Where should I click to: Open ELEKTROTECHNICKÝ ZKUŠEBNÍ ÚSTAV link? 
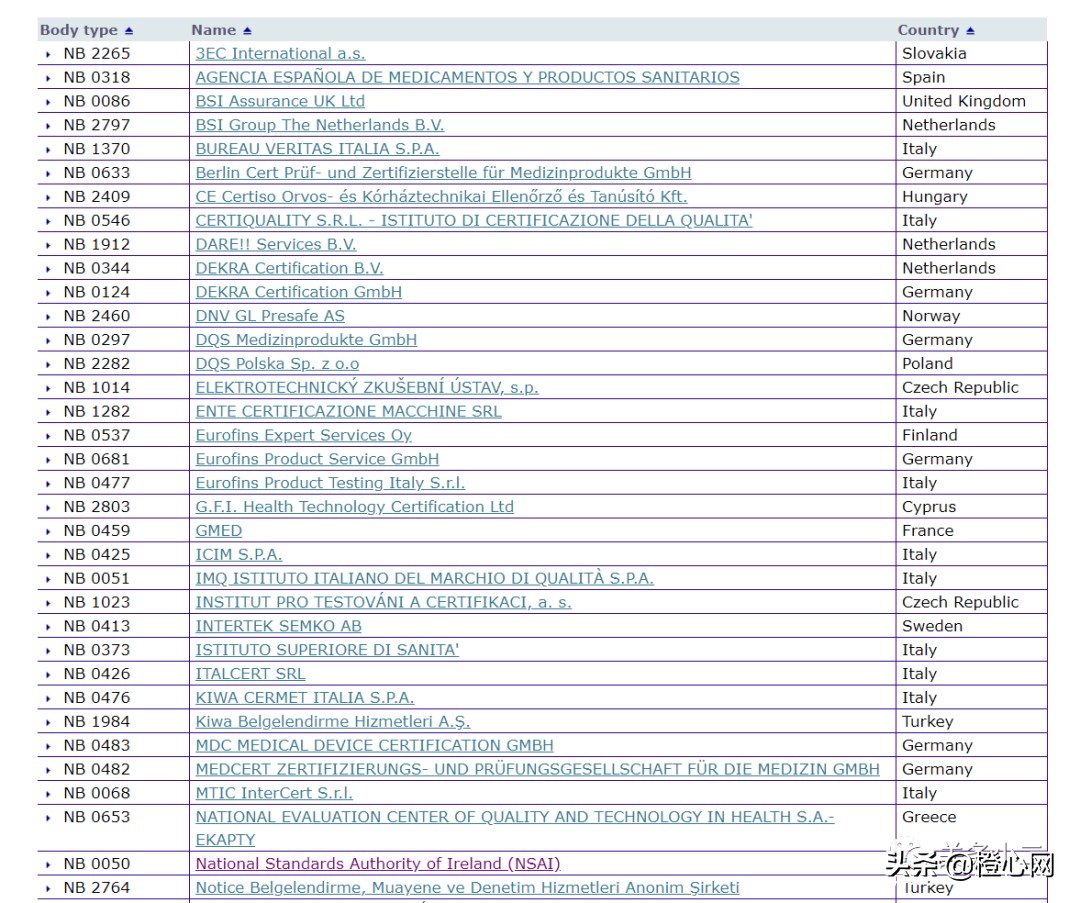[x=367, y=388]
